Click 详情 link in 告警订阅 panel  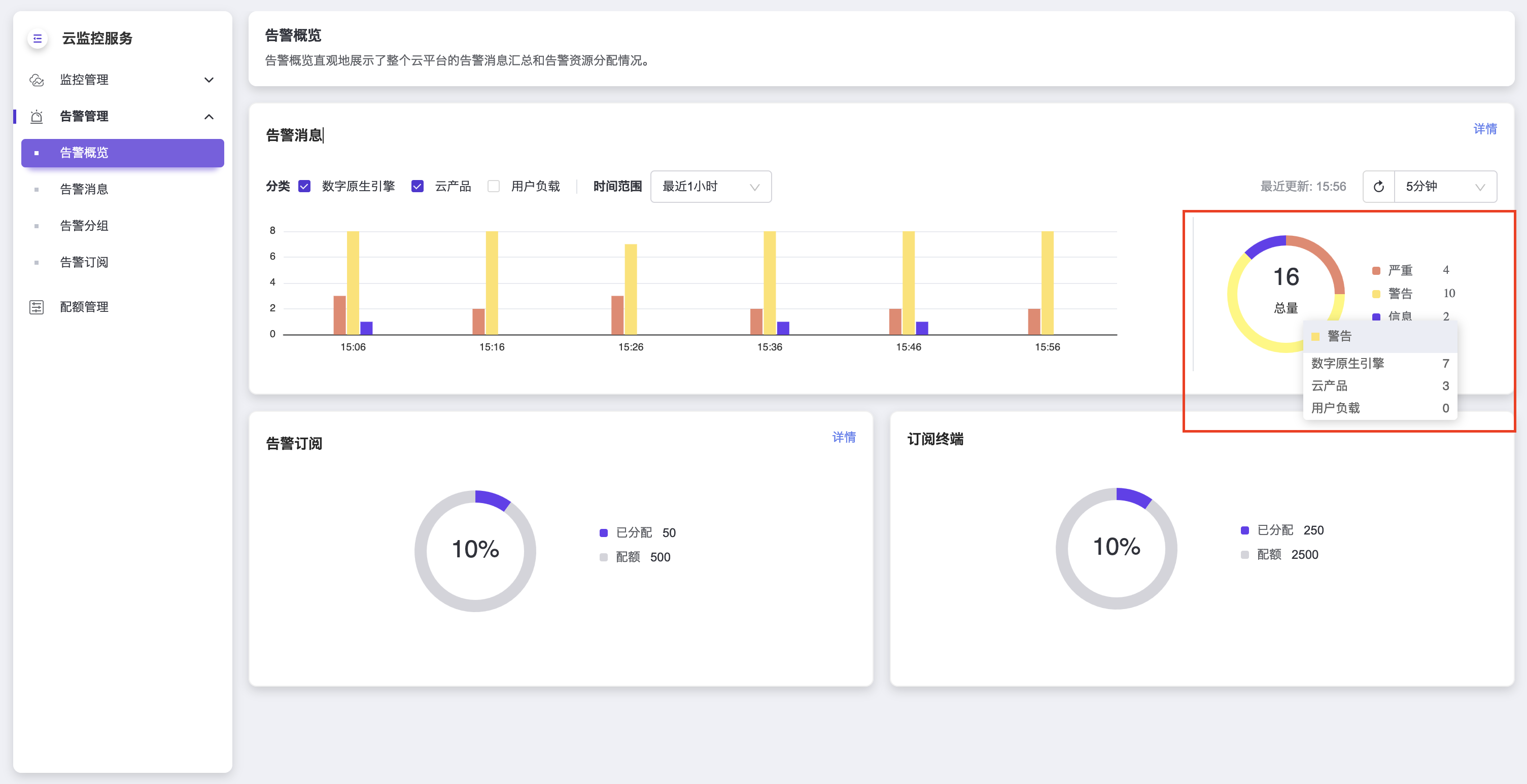click(x=843, y=437)
